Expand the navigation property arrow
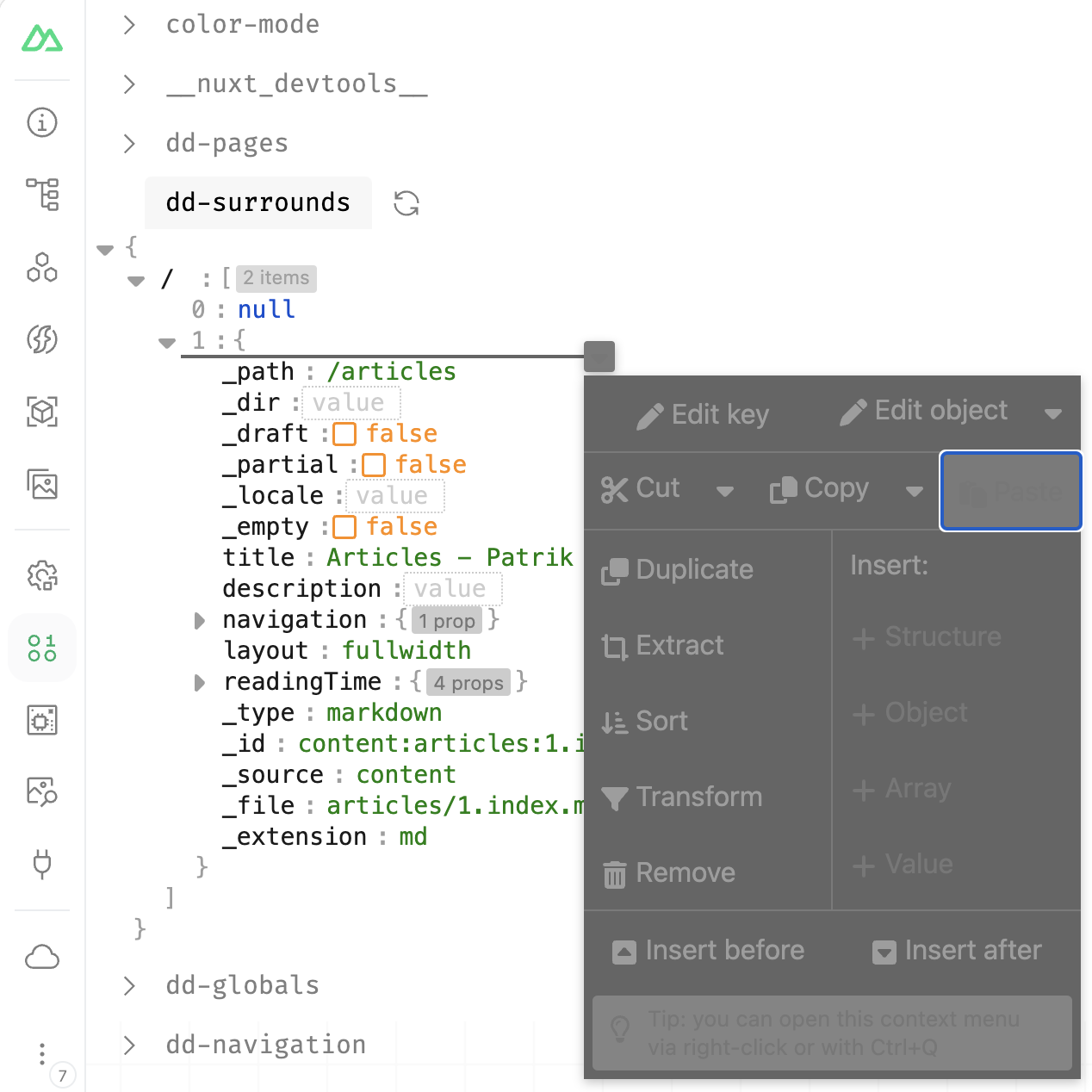 (199, 620)
